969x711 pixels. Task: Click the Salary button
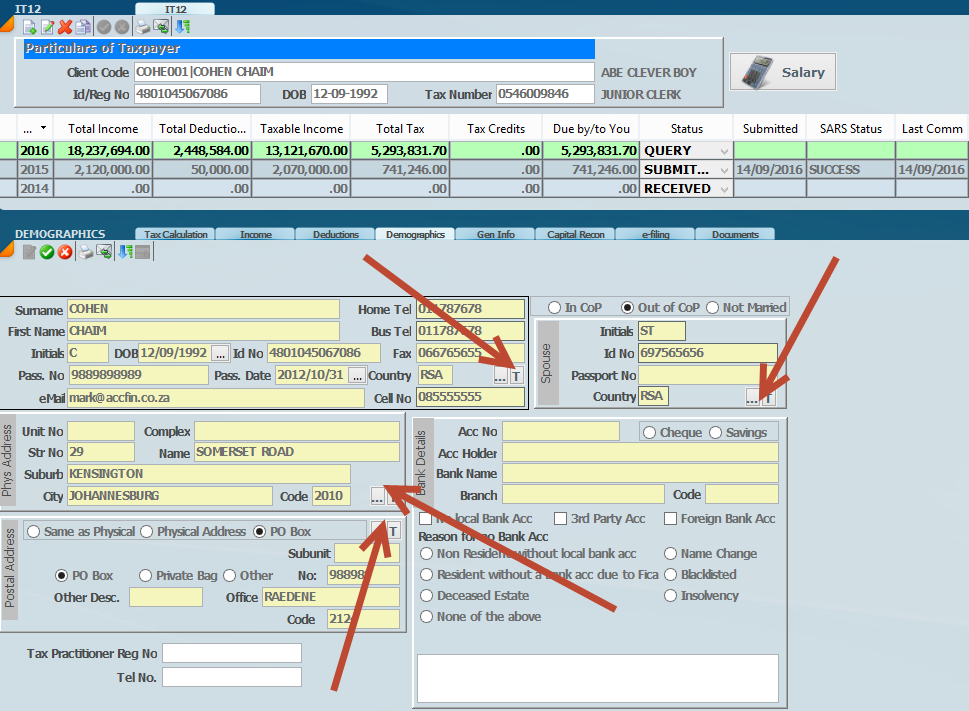(x=783, y=72)
